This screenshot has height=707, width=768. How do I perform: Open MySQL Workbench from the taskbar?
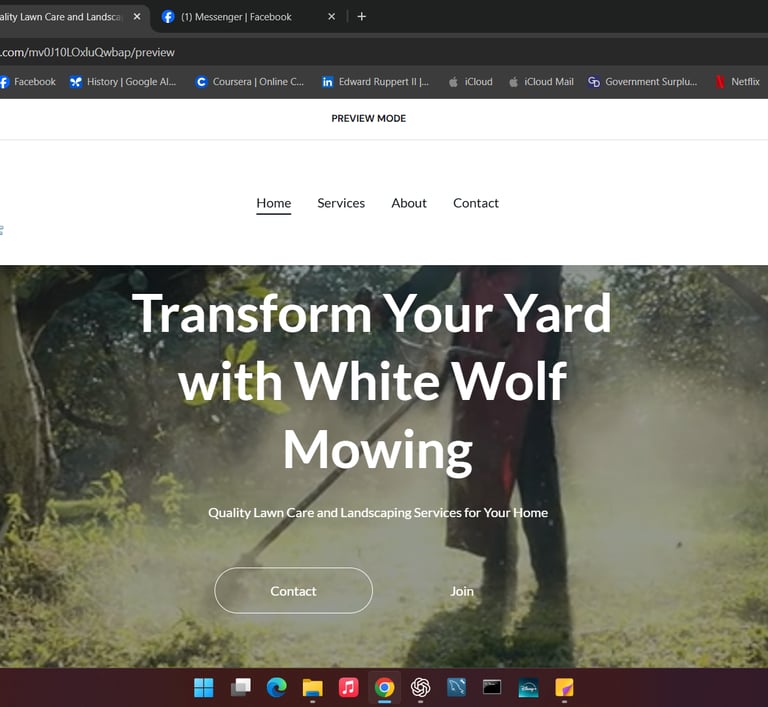[456, 687]
